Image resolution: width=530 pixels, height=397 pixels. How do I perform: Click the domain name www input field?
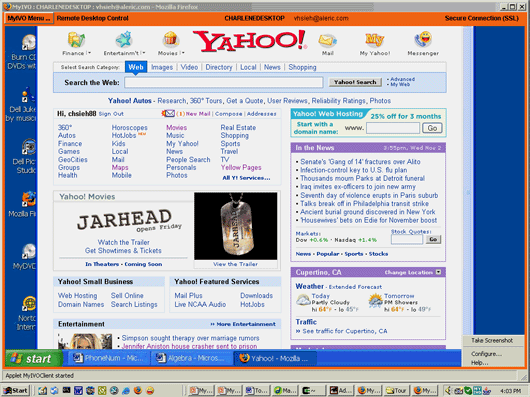(x=393, y=128)
